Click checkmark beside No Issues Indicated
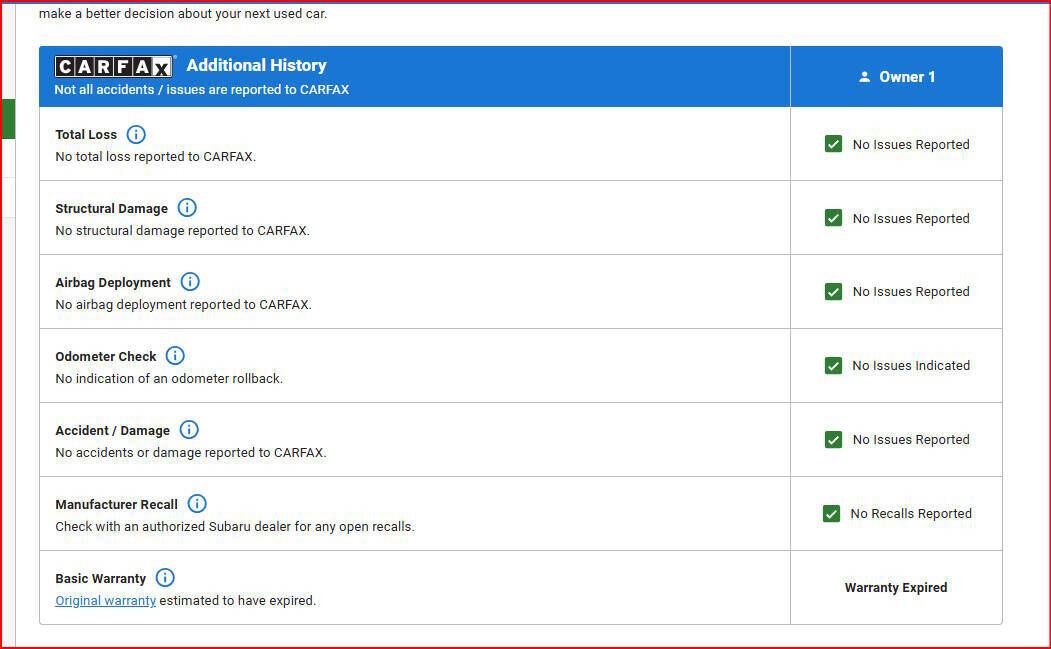This screenshot has height=649, width=1051. tap(833, 366)
